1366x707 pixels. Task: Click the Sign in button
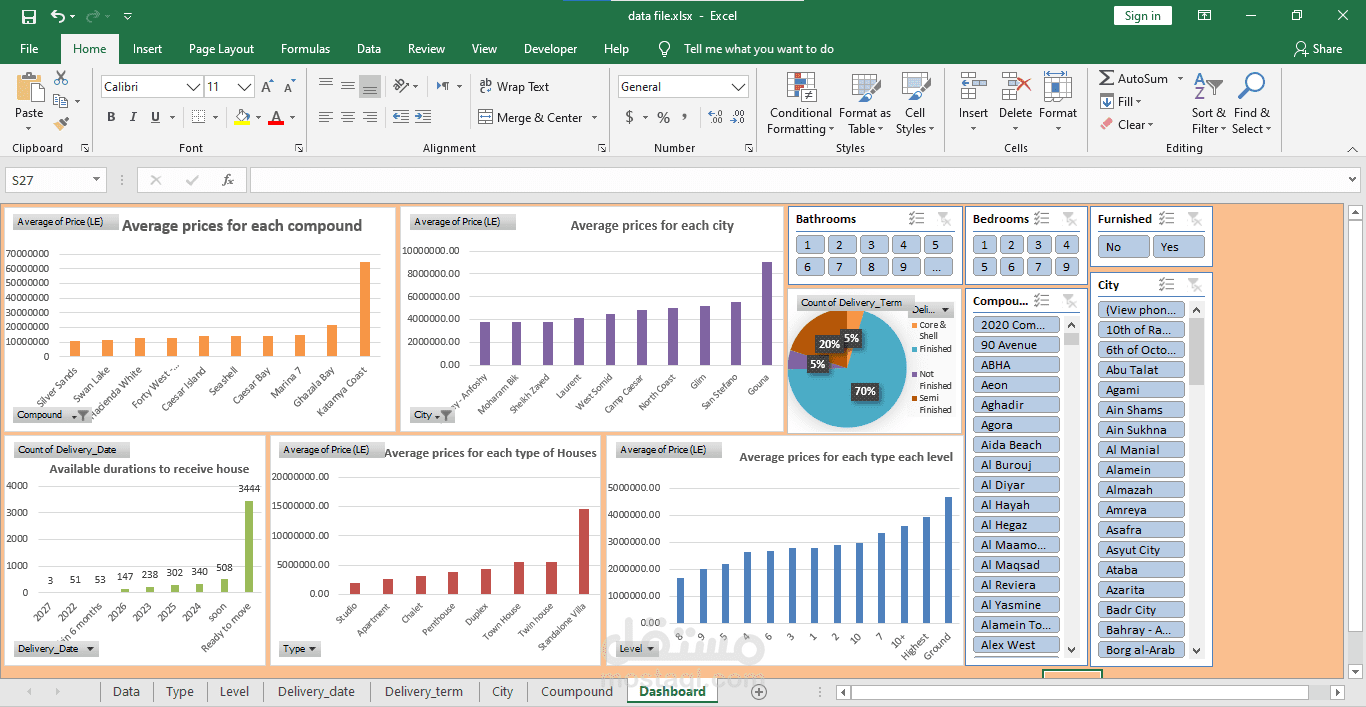[x=1142, y=16]
